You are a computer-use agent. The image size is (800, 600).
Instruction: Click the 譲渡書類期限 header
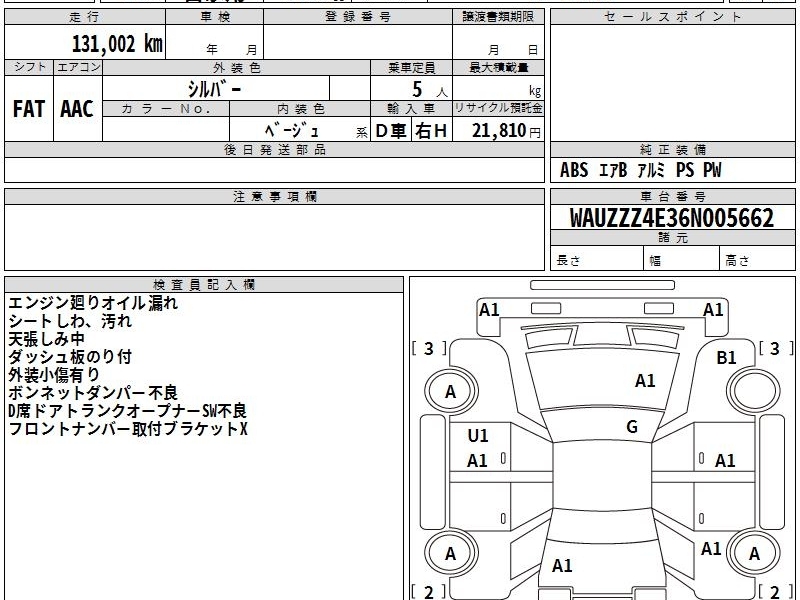(x=498, y=17)
